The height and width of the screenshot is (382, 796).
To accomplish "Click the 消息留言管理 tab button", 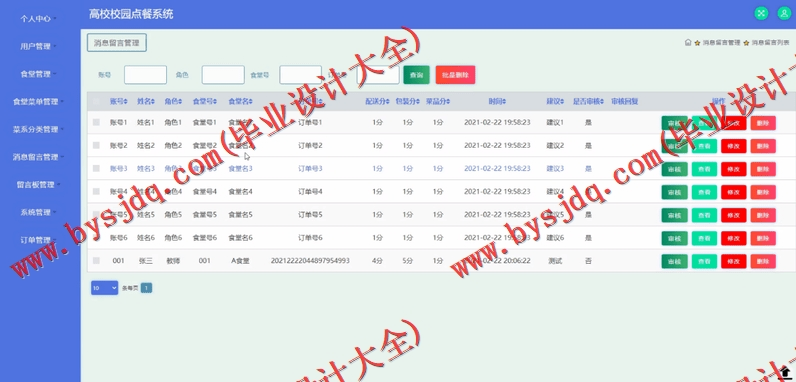I will click(x=117, y=43).
